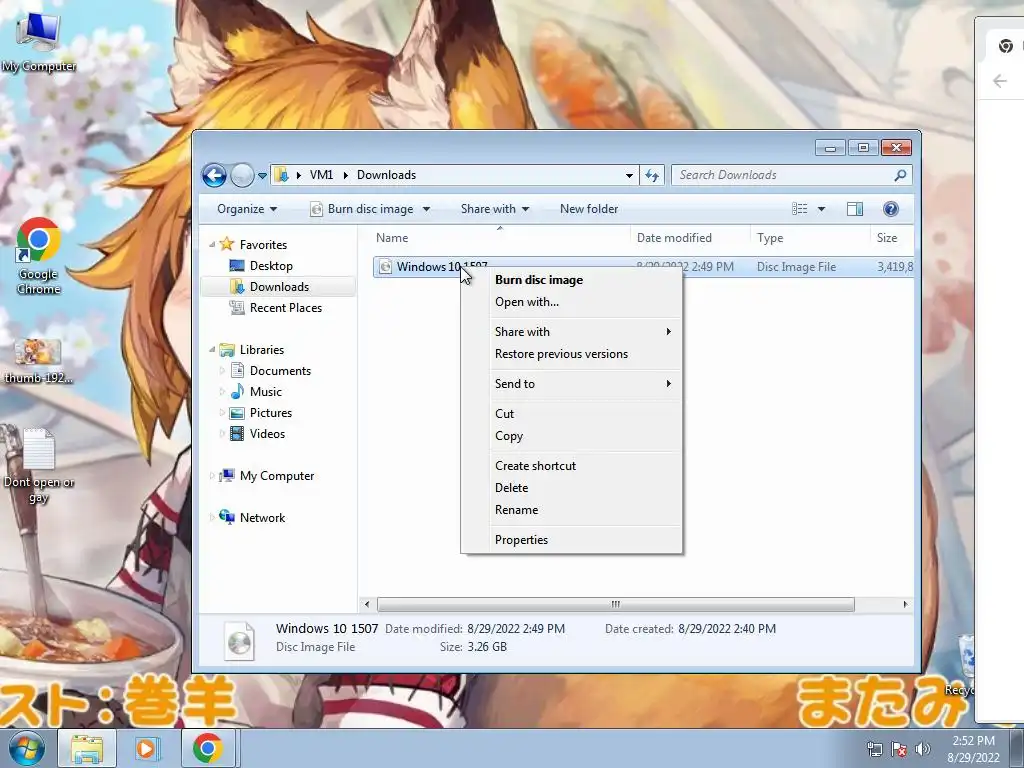The height and width of the screenshot is (768, 1024).
Task: Open My Computer desktop icon
Action: 39,42
